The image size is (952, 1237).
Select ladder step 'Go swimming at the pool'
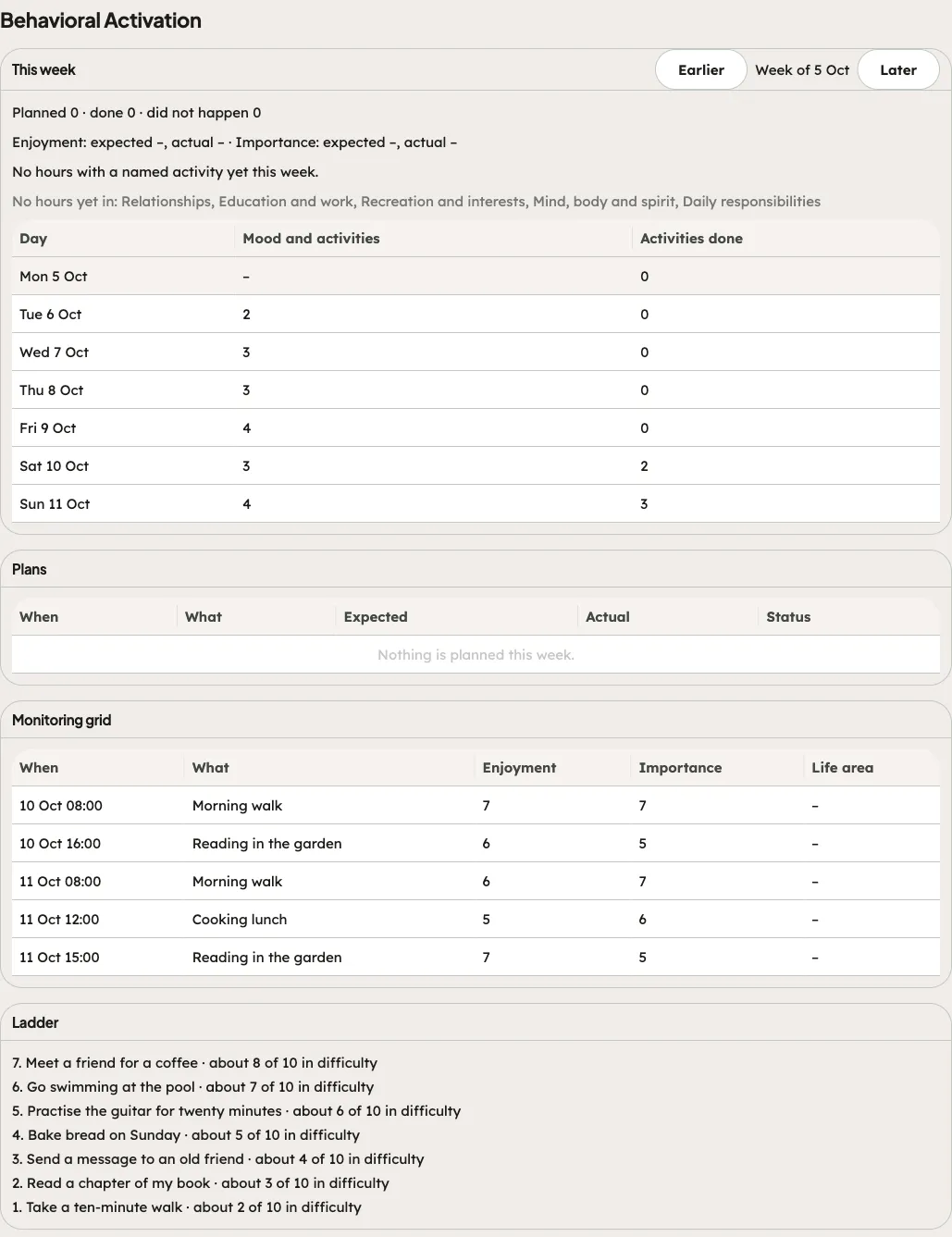pyautogui.click(x=192, y=1087)
